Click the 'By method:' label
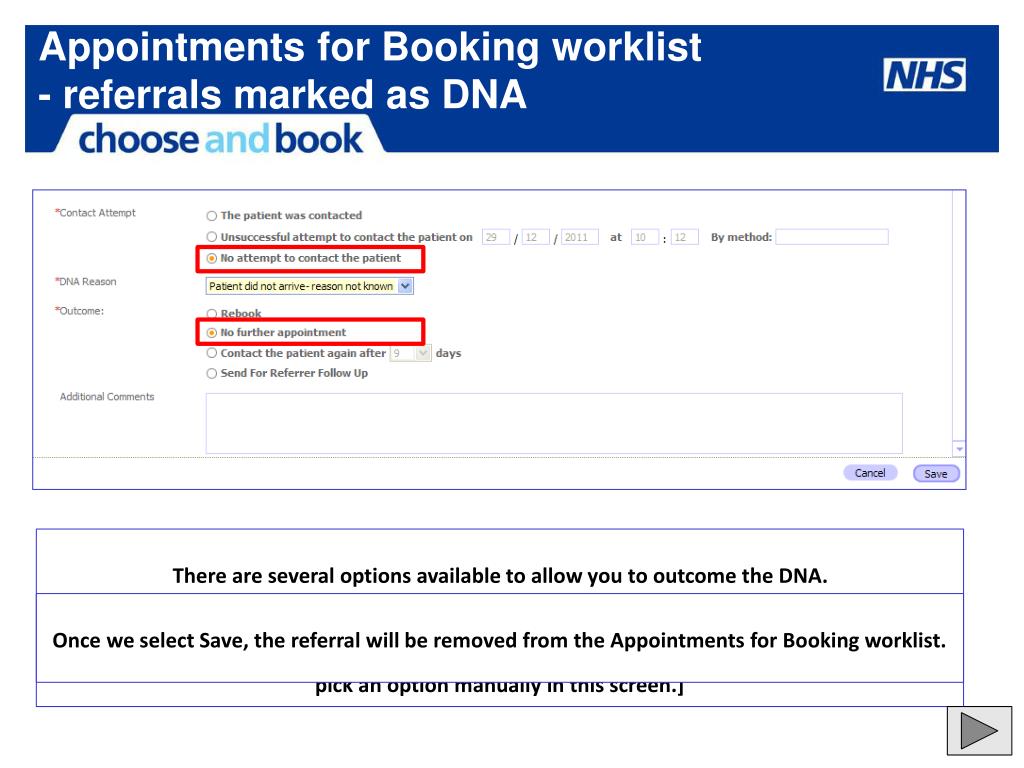 click(741, 237)
